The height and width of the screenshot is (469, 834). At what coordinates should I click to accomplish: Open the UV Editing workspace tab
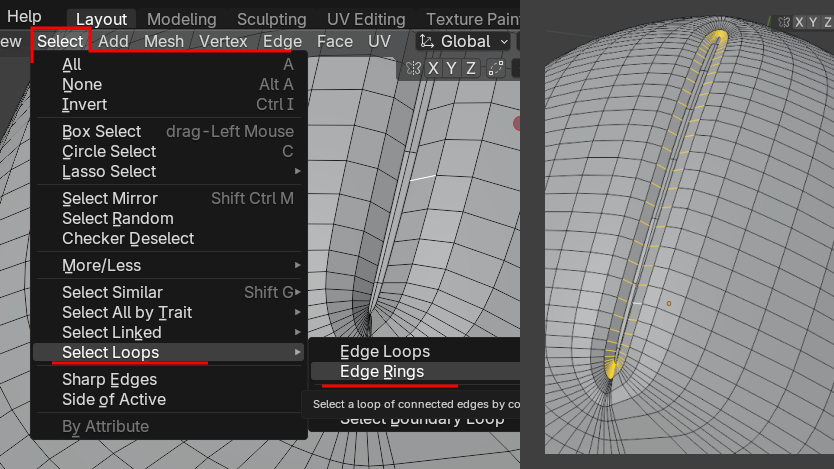(366, 19)
